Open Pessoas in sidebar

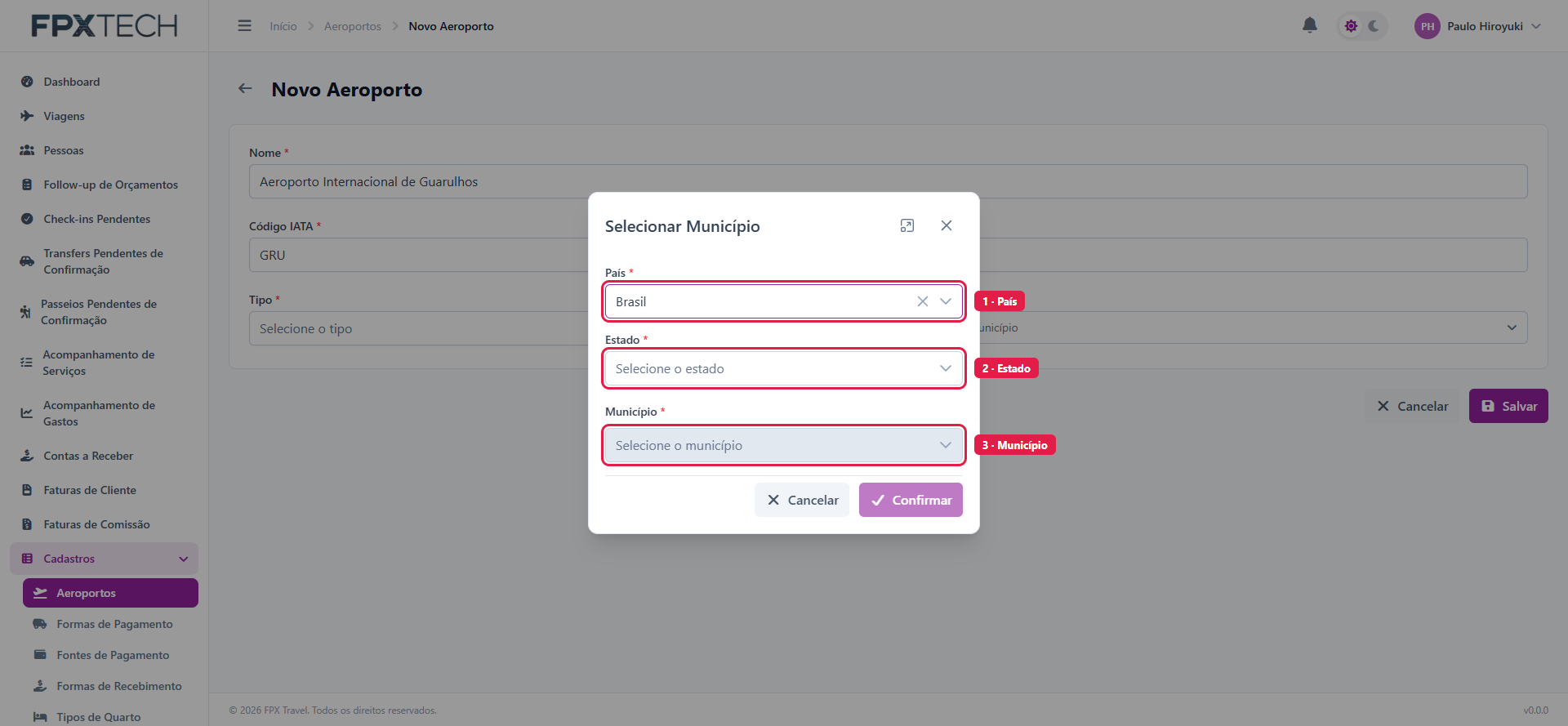104,150
